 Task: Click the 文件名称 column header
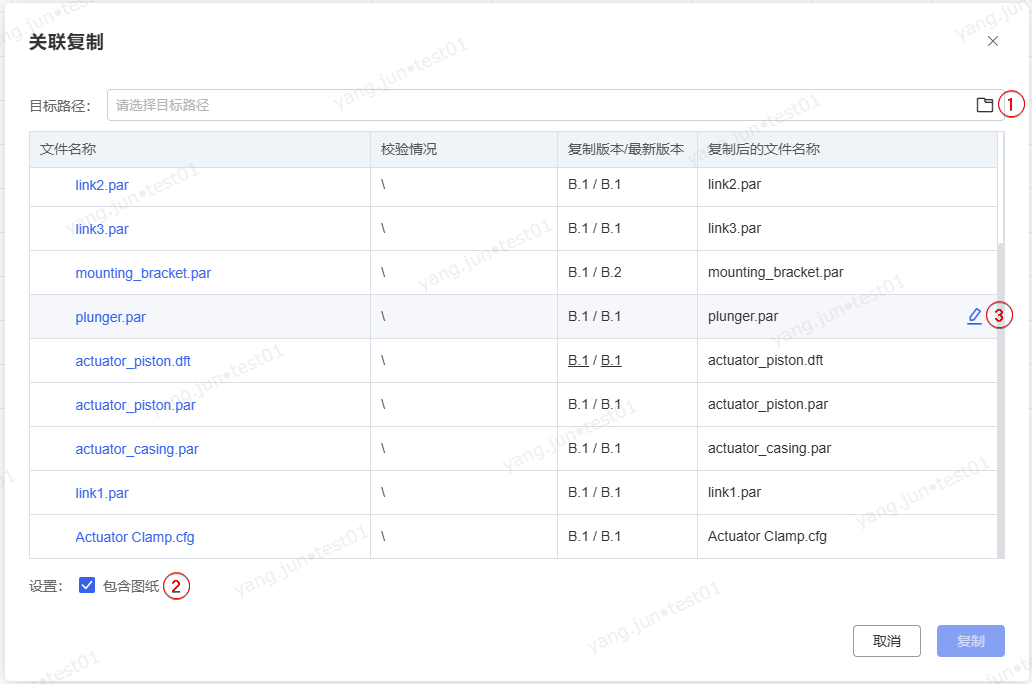[x=68, y=149]
